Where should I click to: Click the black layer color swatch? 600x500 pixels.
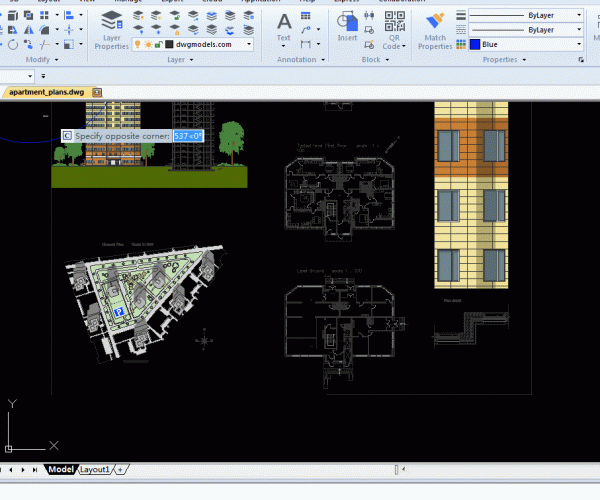pos(169,44)
